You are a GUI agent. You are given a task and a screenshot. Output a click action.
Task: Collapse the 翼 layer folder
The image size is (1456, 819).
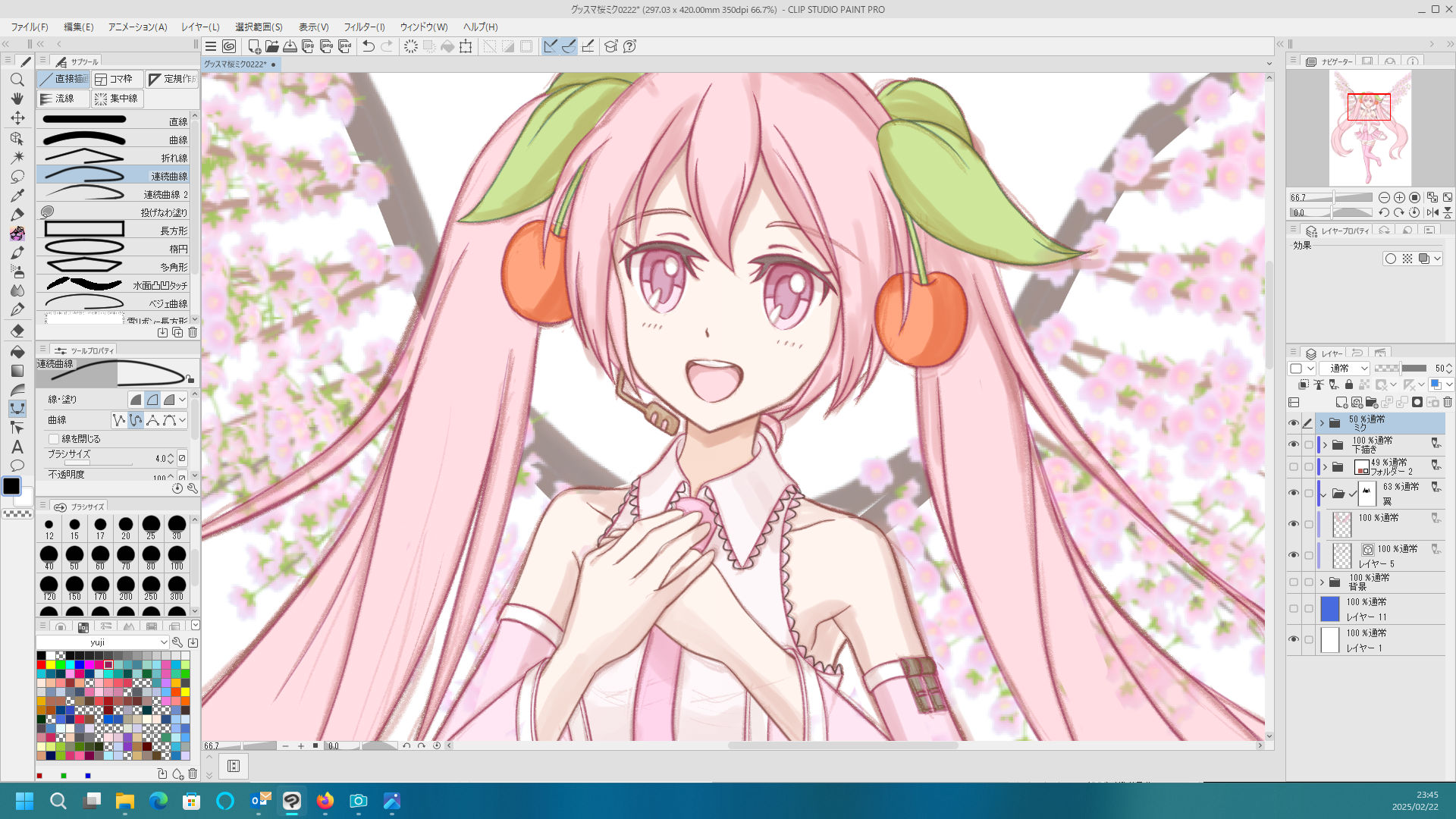(x=1324, y=494)
